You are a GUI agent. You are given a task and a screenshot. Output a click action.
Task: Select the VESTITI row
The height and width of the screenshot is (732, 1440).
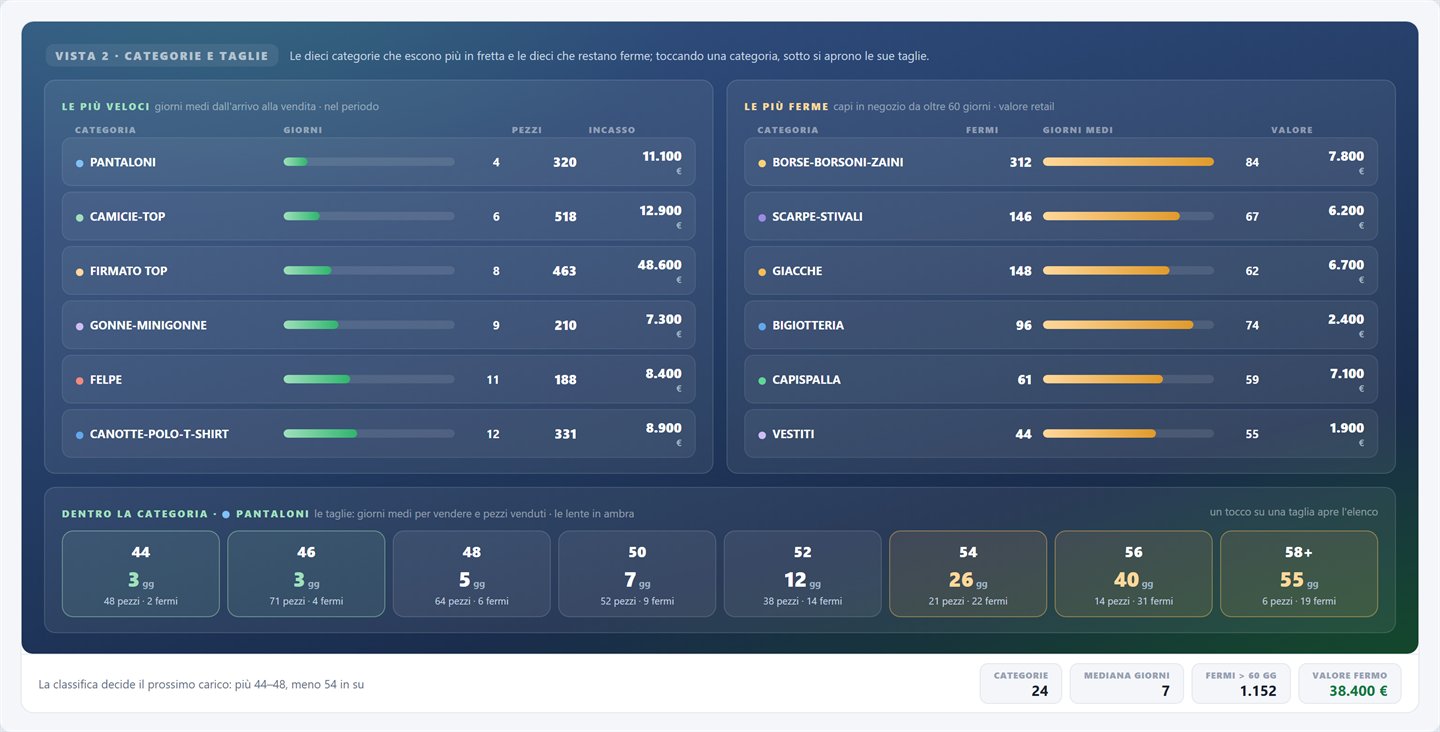pyautogui.click(x=1061, y=434)
